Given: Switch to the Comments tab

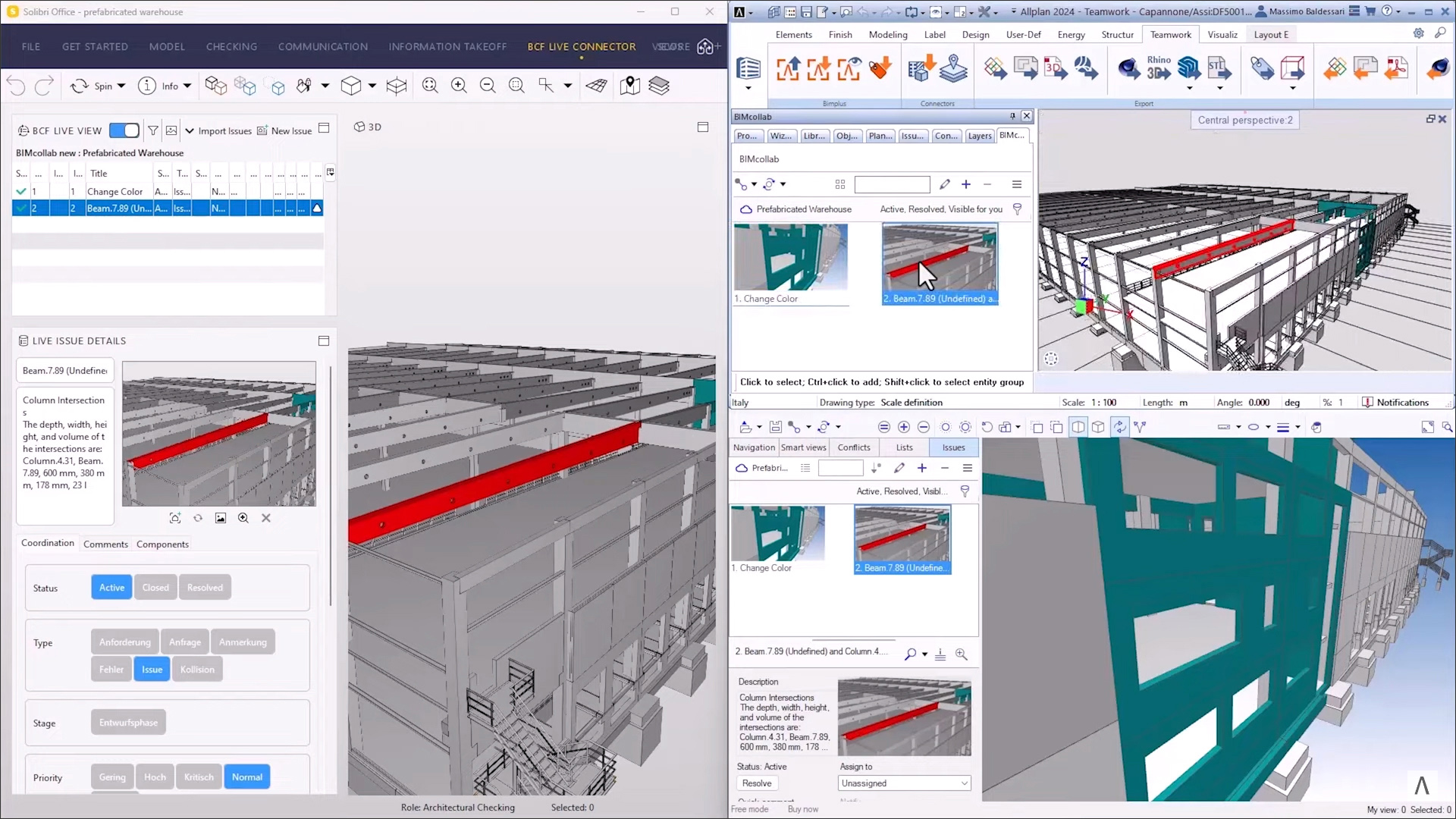Looking at the screenshot, I should point(105,544).
